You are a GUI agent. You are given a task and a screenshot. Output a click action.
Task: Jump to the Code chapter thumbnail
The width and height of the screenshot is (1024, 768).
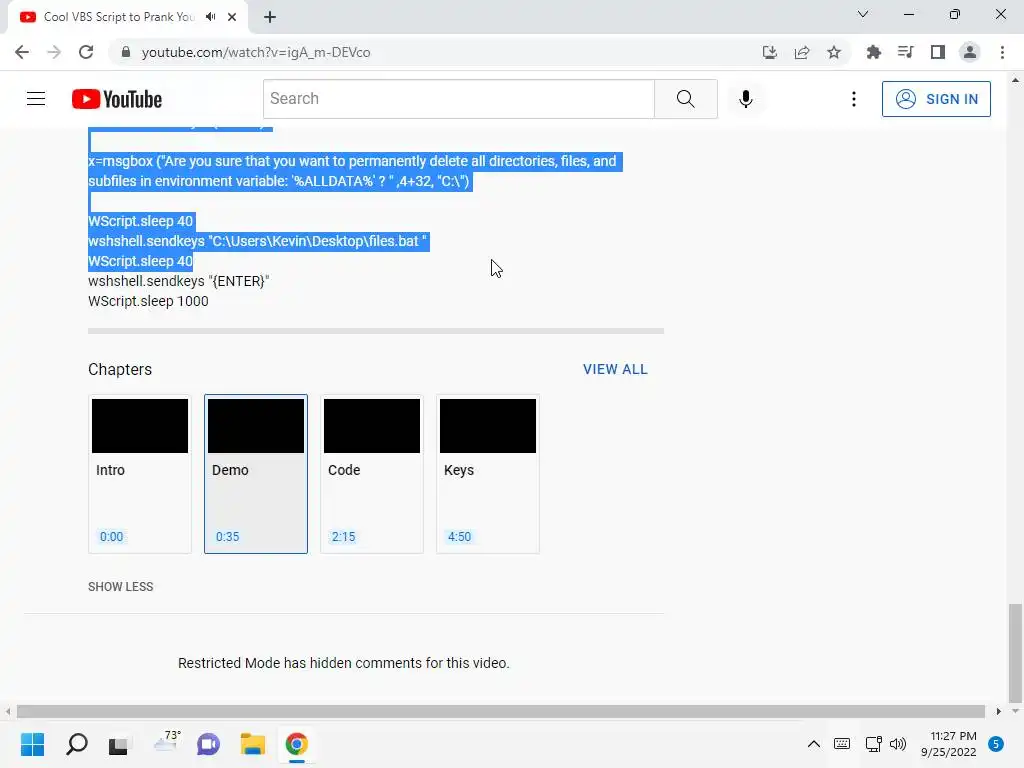[372, 426]
